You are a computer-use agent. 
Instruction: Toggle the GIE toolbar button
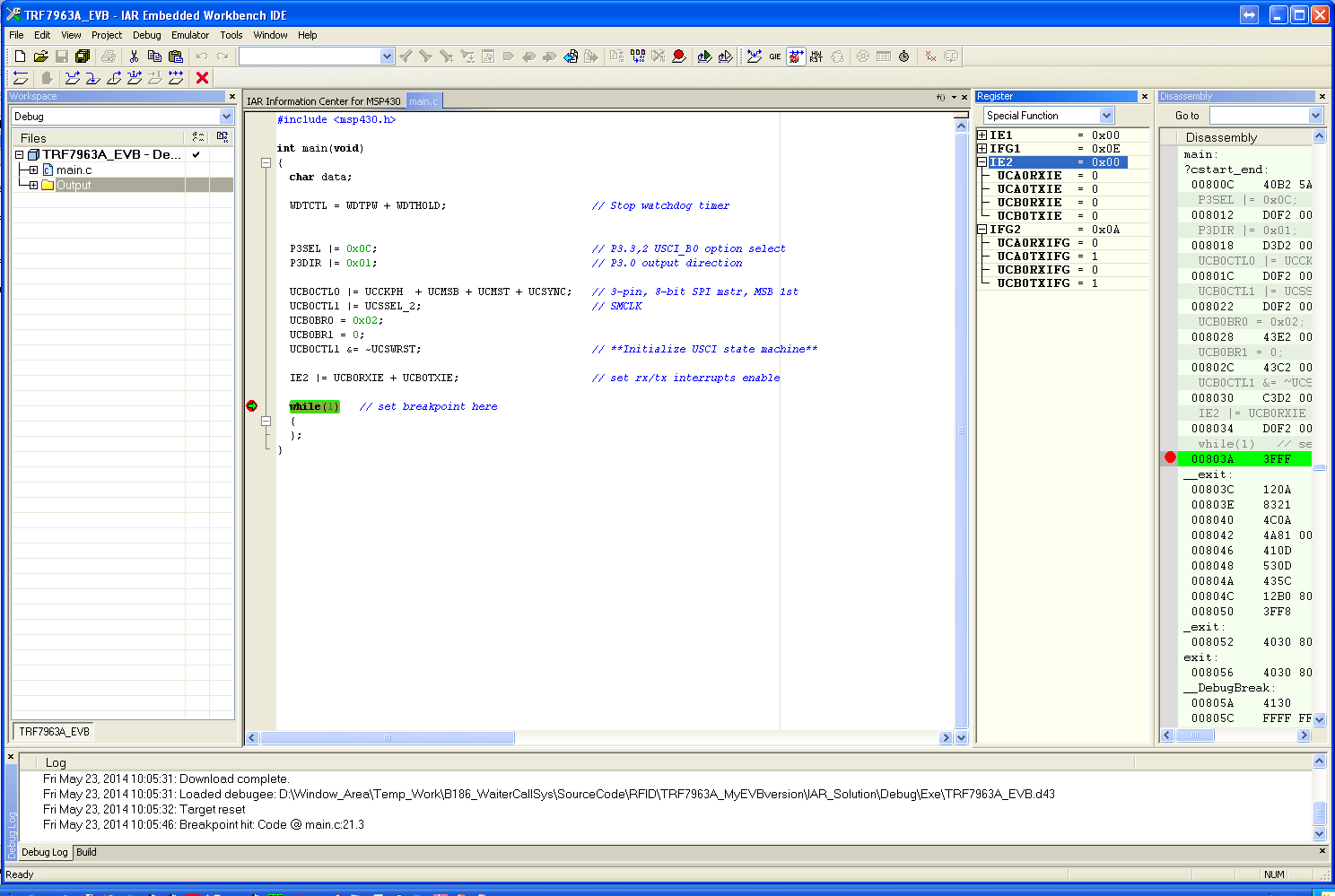(x=774, y=57)
